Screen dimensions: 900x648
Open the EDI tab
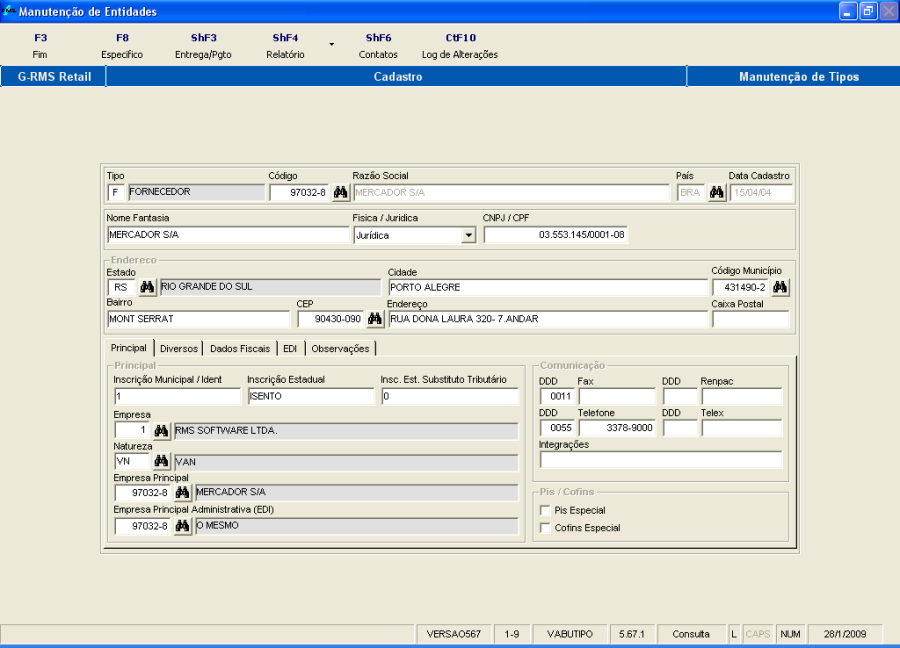tap(290, 348)
